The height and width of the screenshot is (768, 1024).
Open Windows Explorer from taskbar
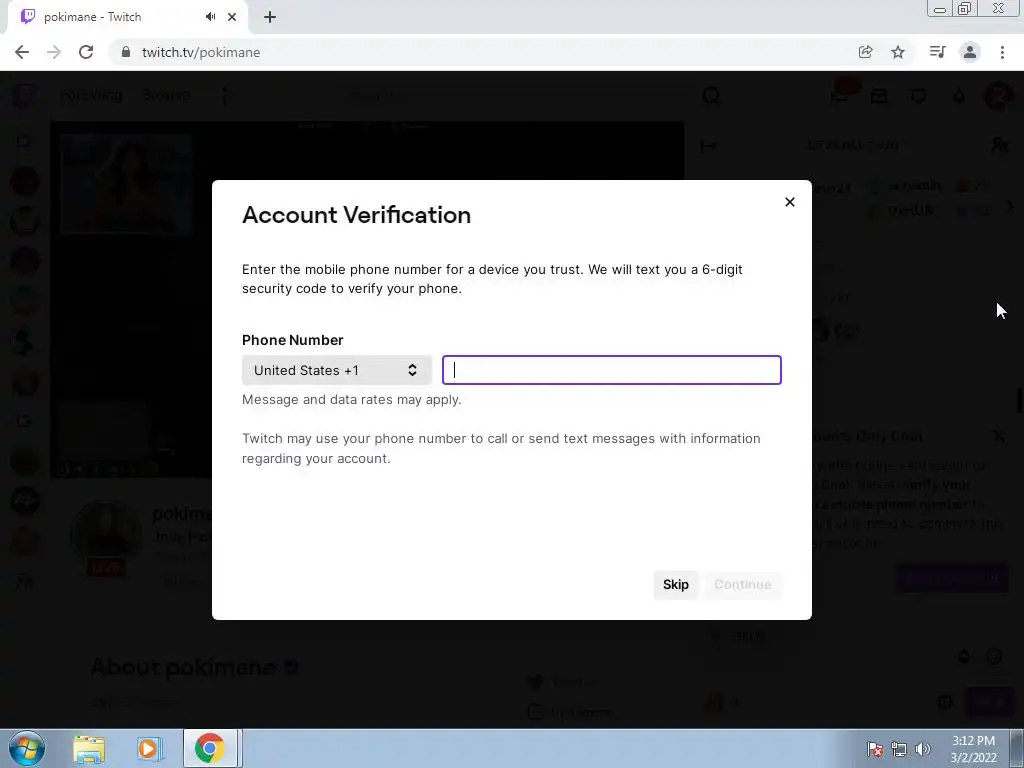[89, 748]
